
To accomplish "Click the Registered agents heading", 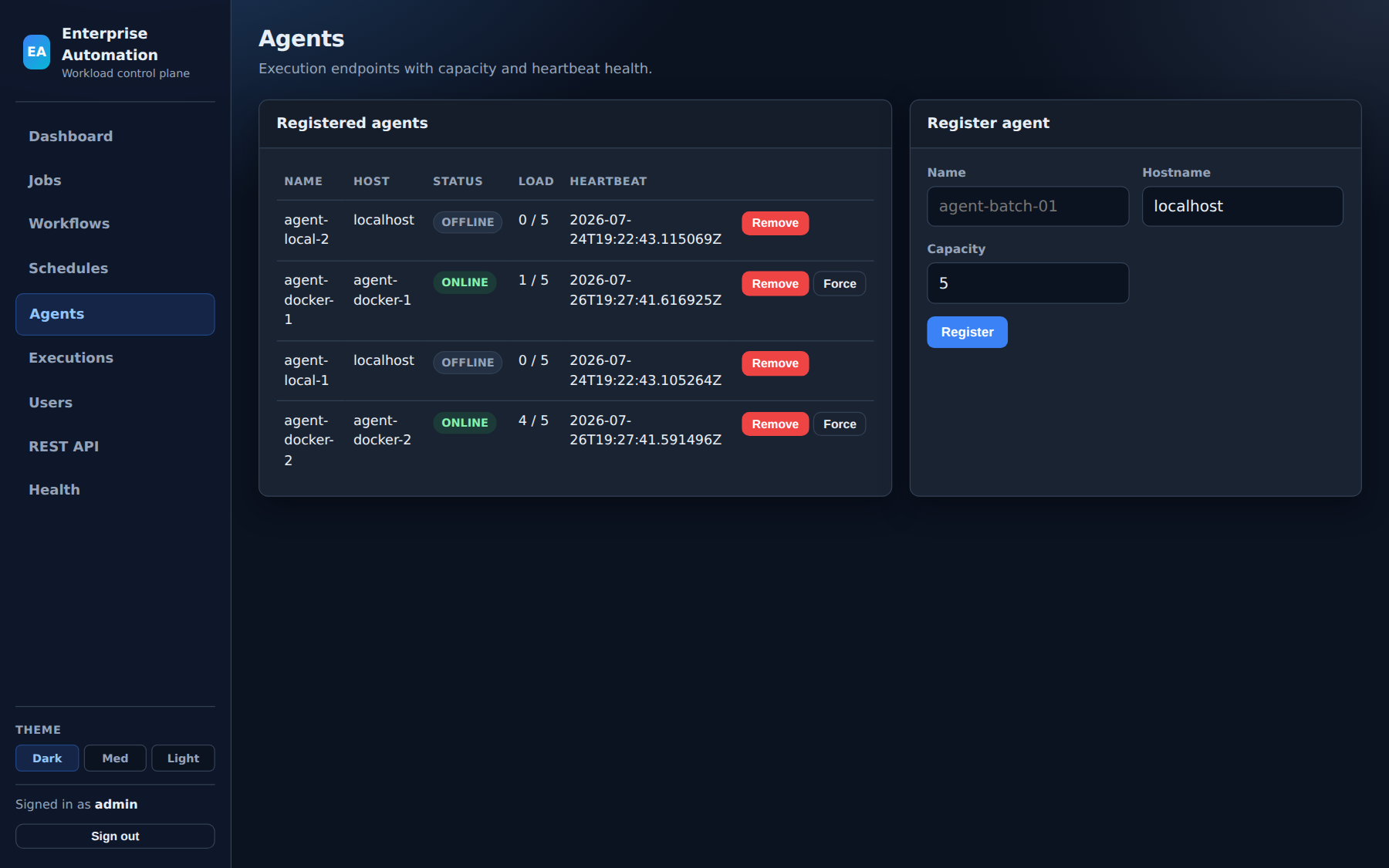I will coord(352,123).
